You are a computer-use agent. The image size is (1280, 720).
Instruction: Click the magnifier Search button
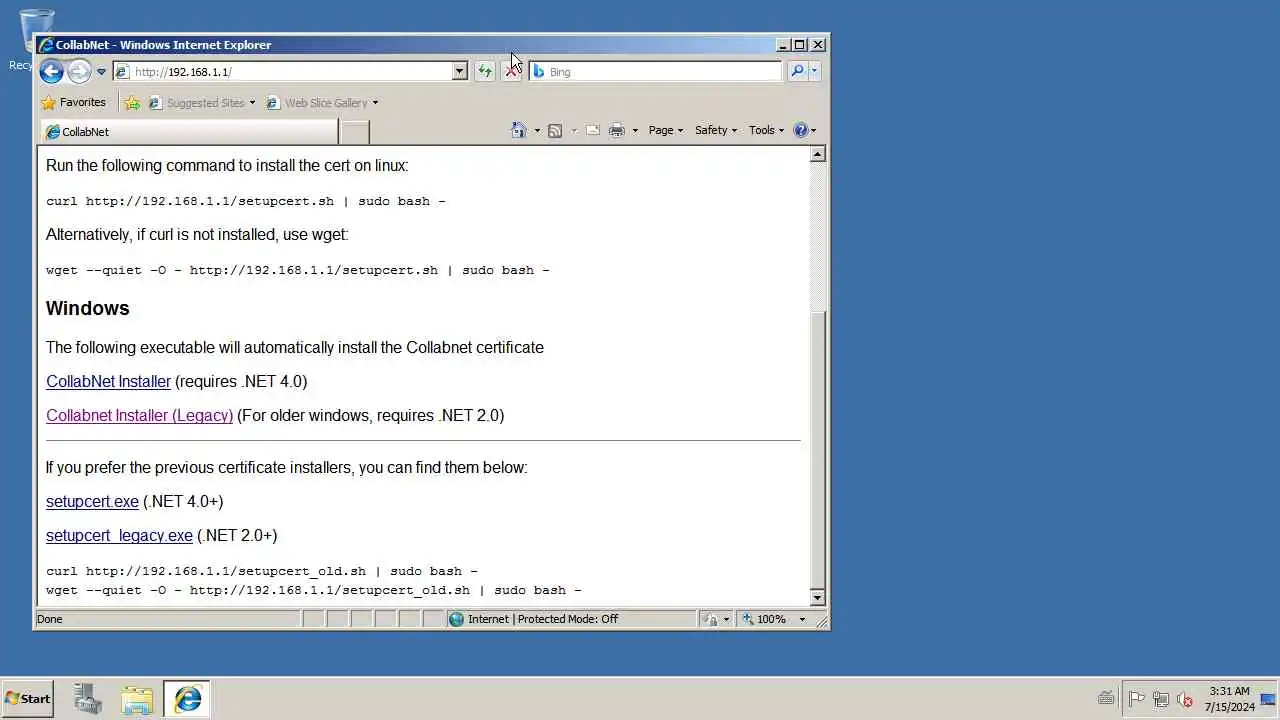click(796, 71)
